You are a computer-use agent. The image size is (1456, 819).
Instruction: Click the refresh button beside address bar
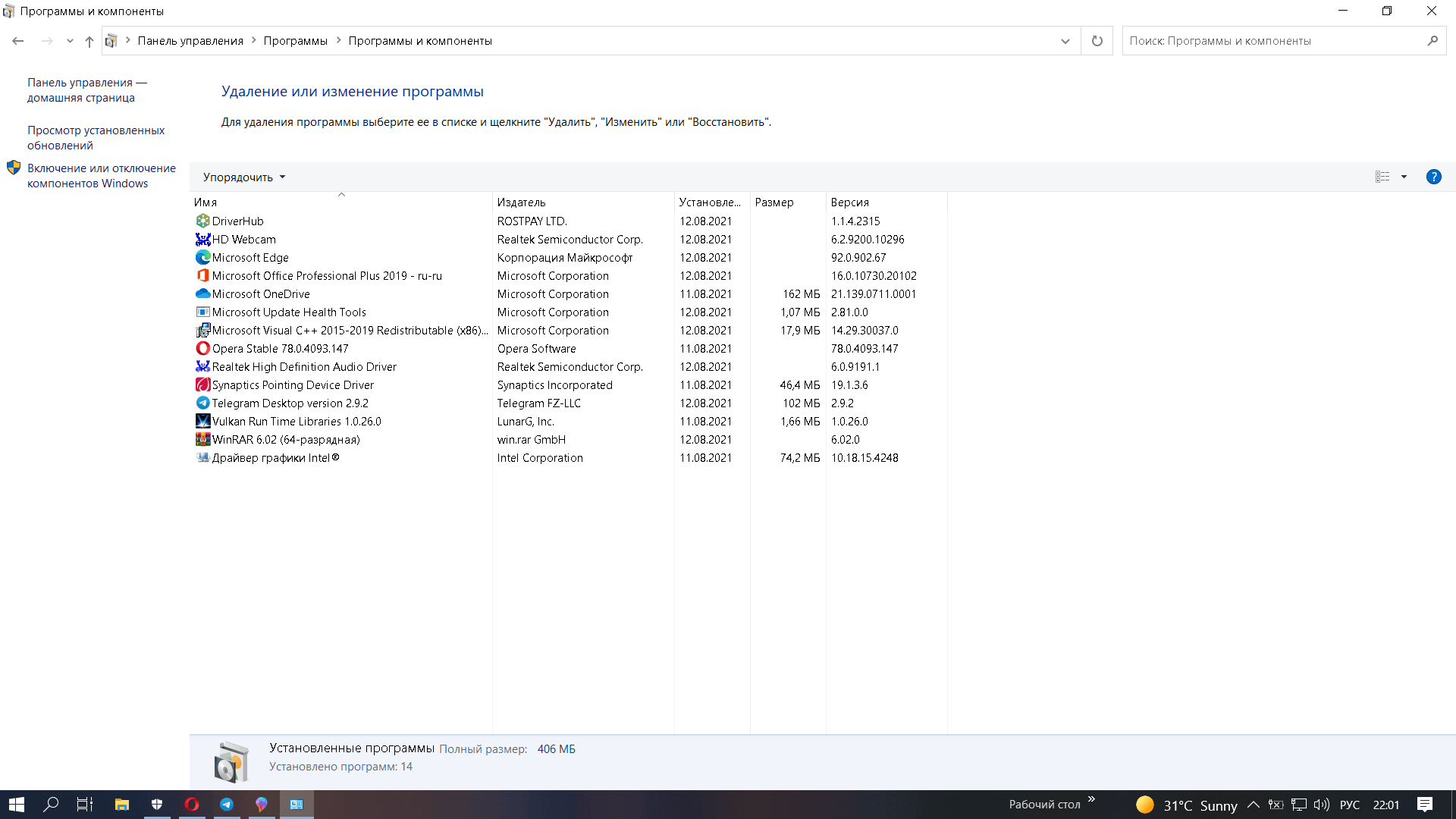[1097, 41]
